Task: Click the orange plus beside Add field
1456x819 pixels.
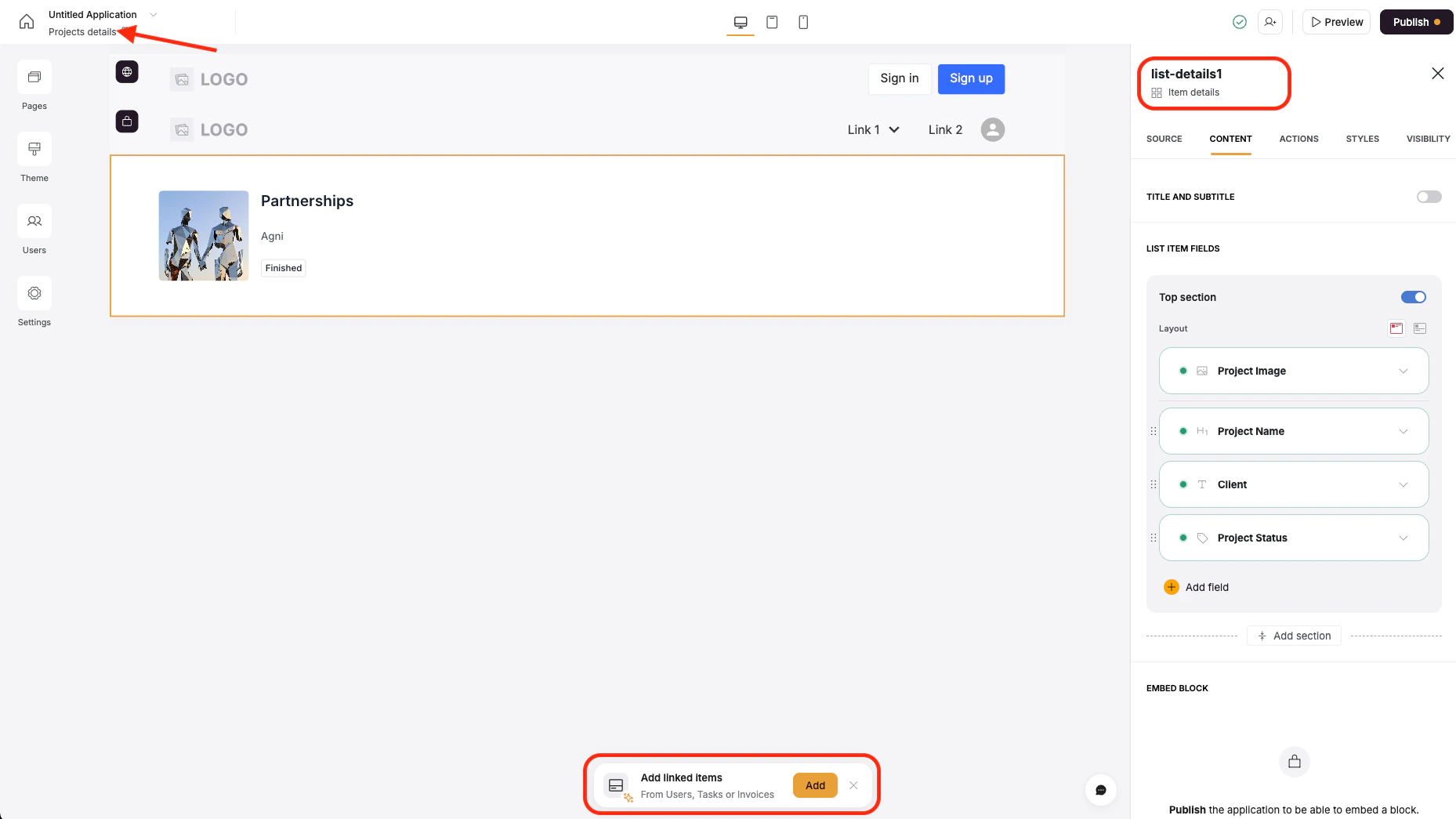Action: 1172,587
